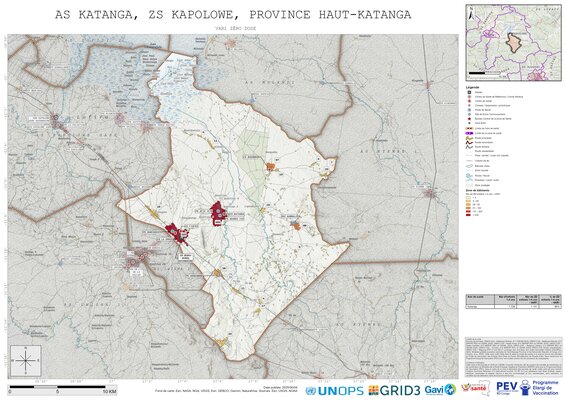Screen dimensions: 566x400
Task: Click the hospital symbol in the legend
Action: (469, 92)
